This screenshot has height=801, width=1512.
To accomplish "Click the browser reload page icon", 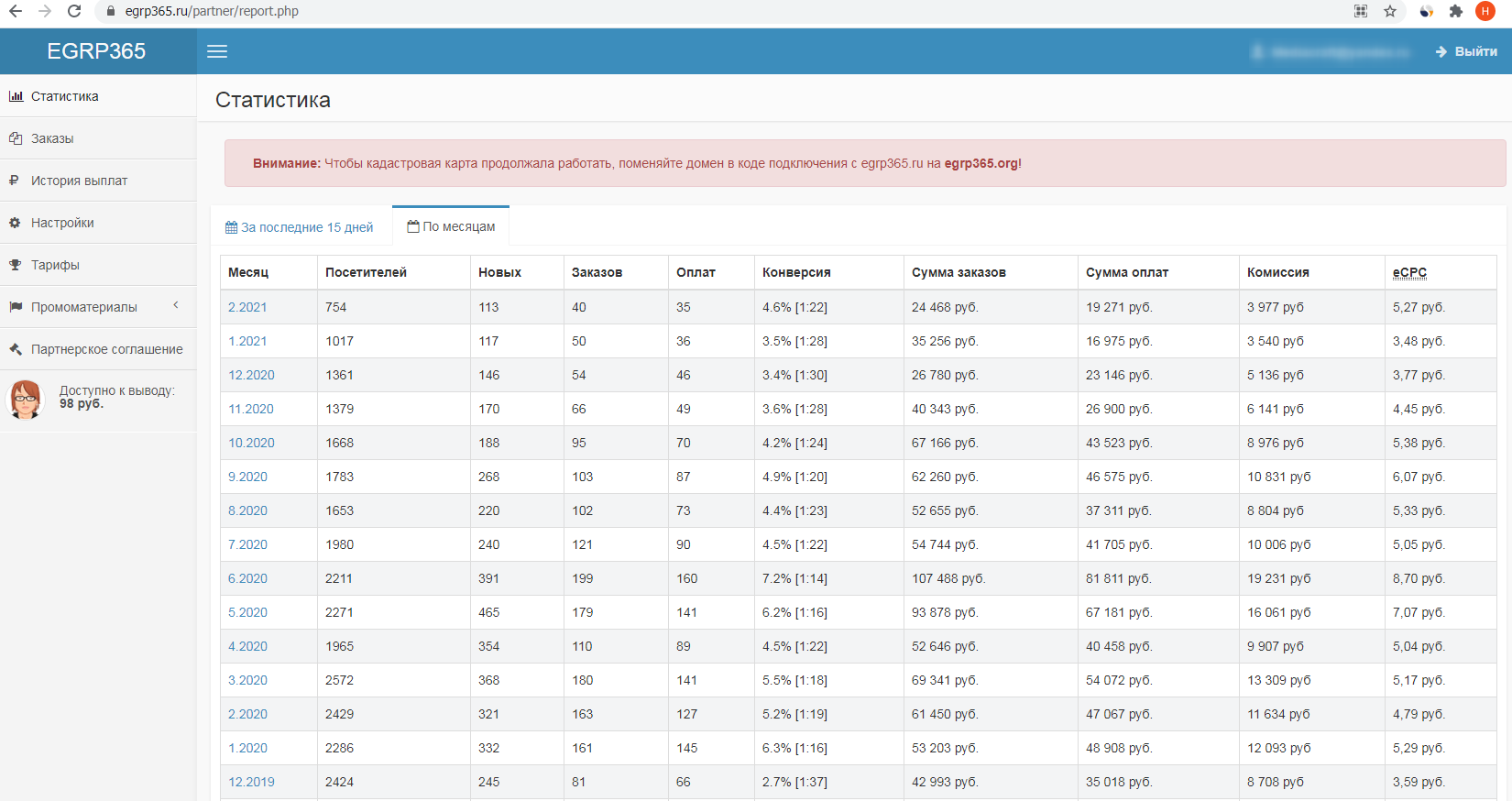I will tap(74, 11).
